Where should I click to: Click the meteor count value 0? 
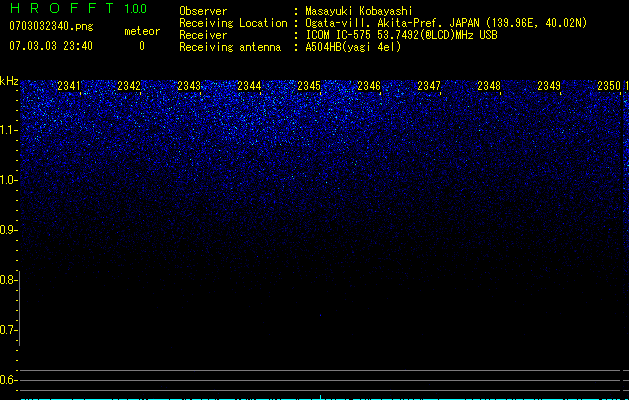(142, 46)
